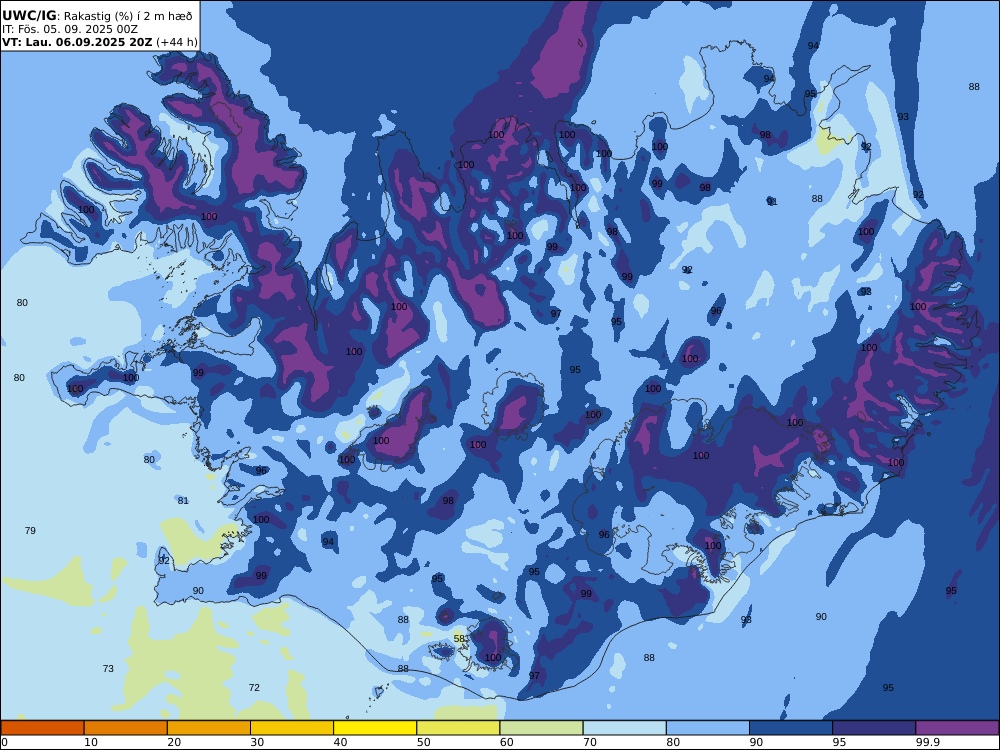Select the '72' humidity value over the sea

coord(254,688)
